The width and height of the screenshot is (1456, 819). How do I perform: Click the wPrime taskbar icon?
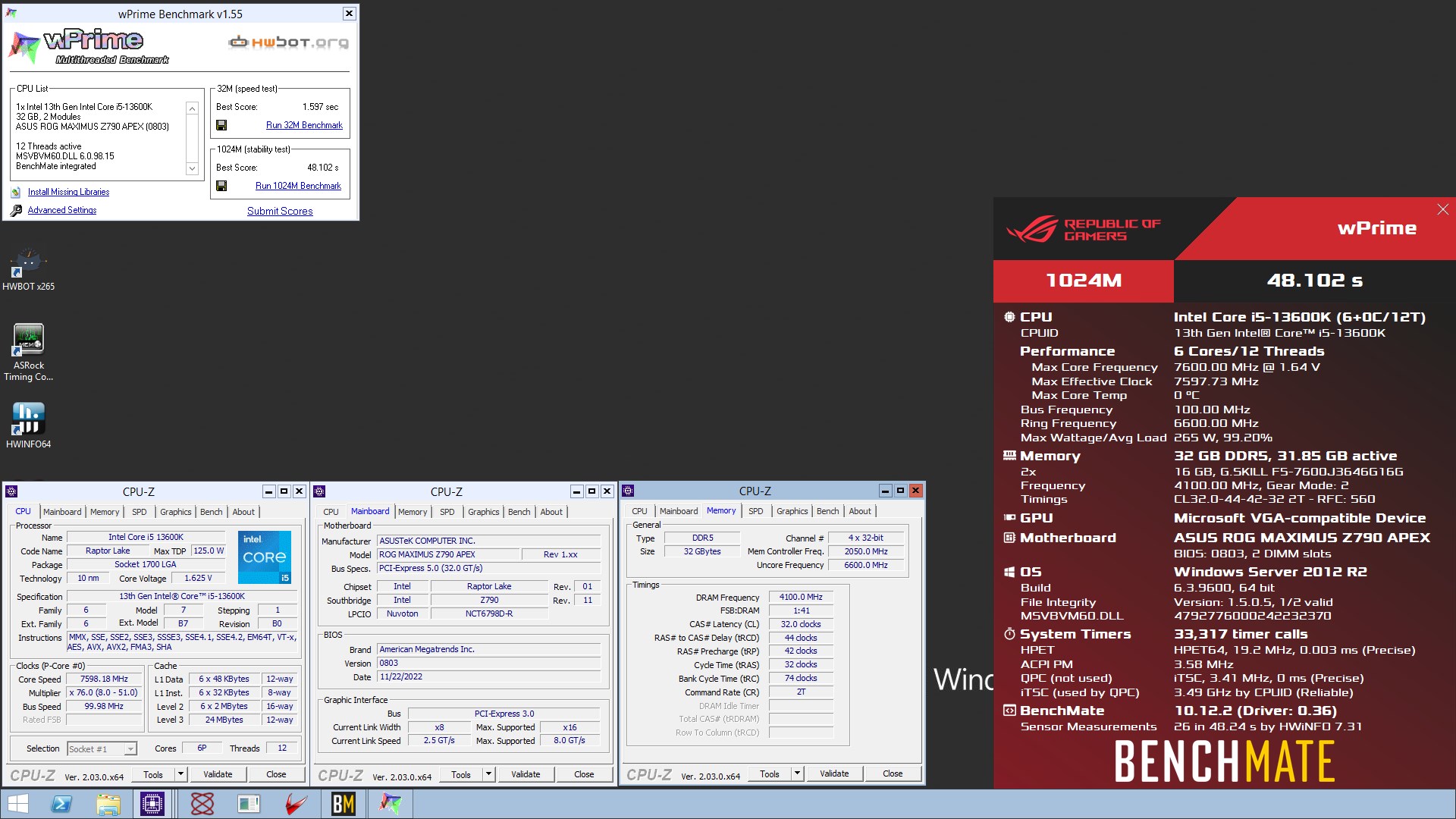391,804
